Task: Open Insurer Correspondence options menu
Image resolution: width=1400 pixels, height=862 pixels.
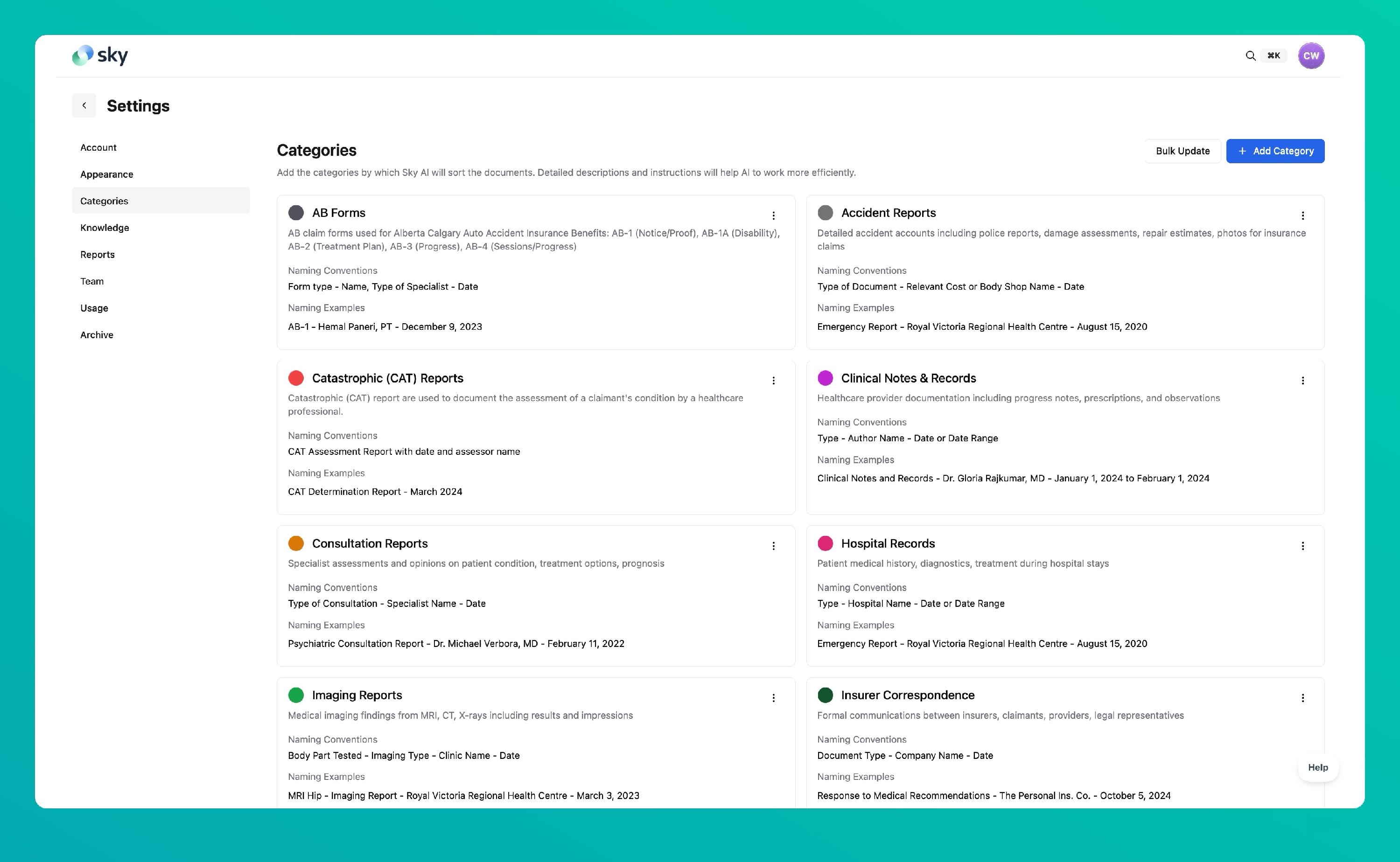Action: coord(1302,698)
